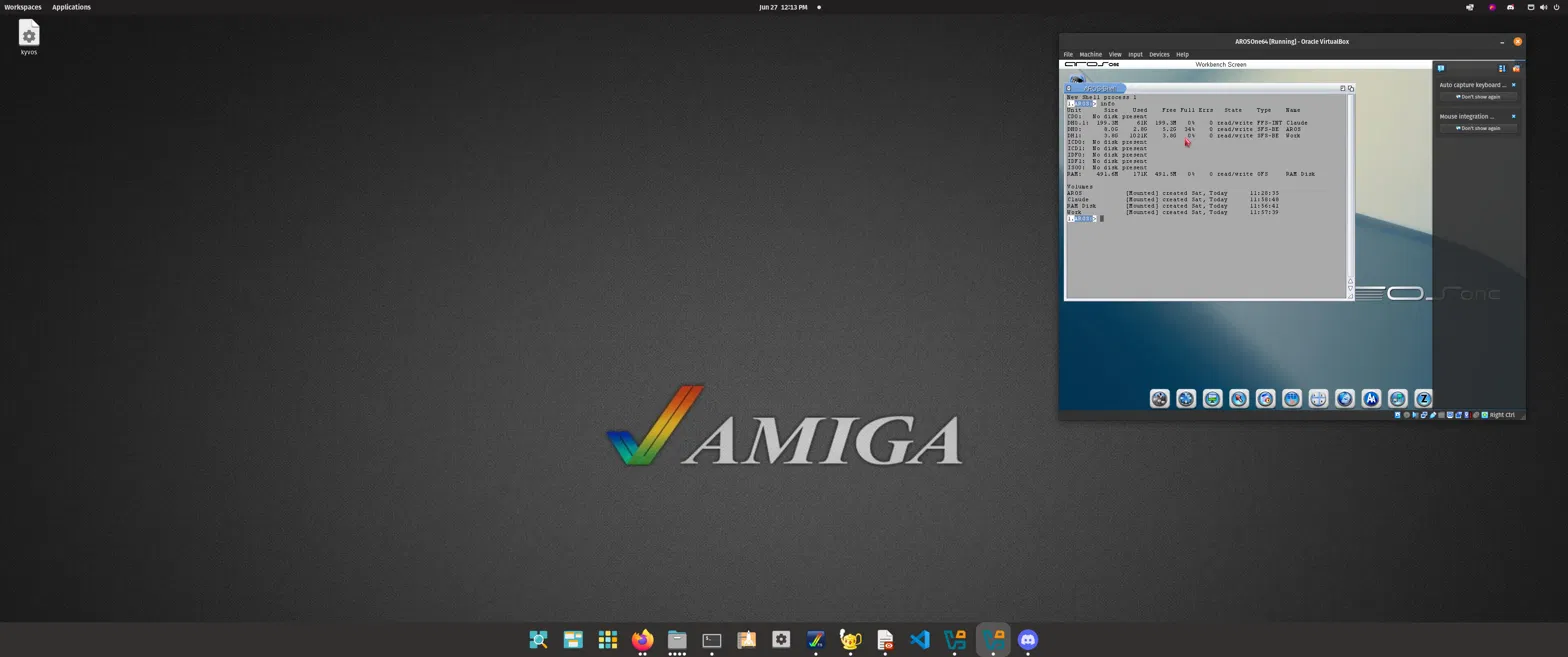The height and width of the screenshot is (657, 1568).
Task: Click the blue grid icon in AROS dock
Action: tap(1292, 399)
